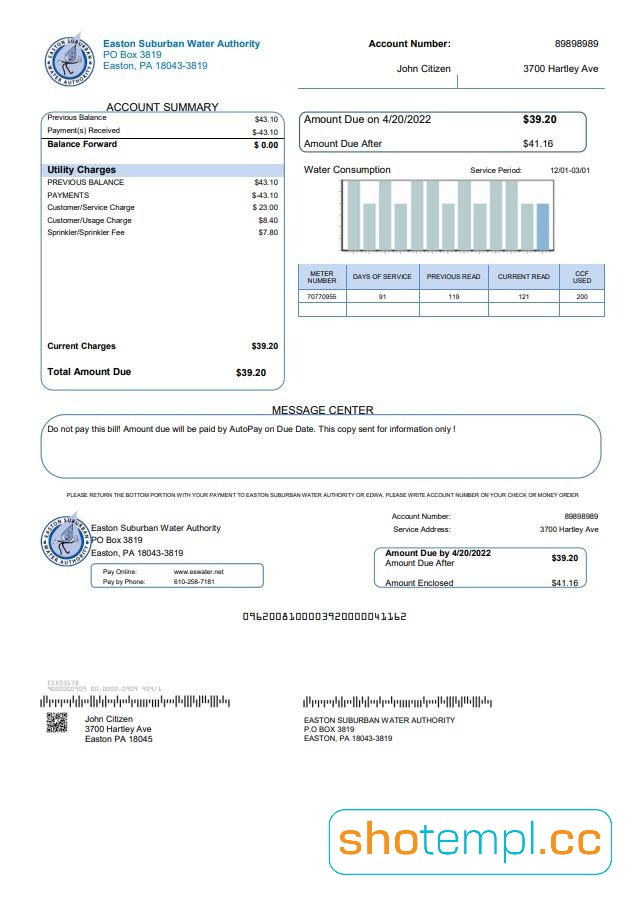
Task: Click 'Pay Online:' label on stub
Action: coord(119,572)
